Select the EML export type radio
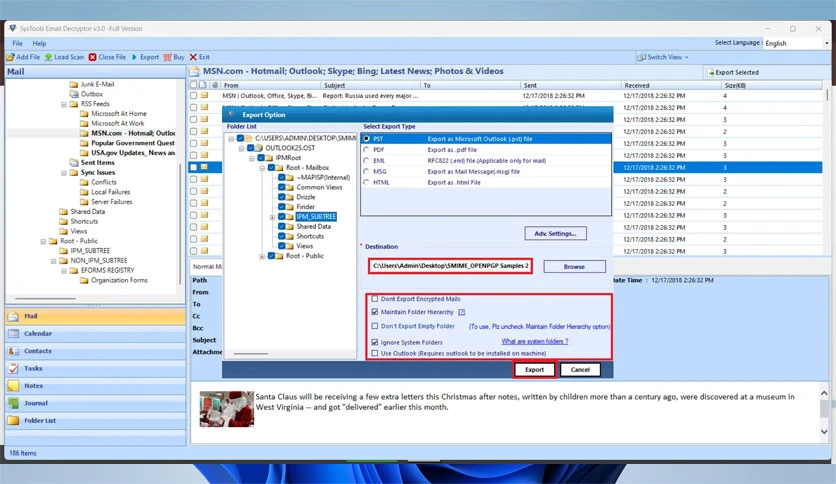Screen dimensions: 836x484 click(366, 160)
